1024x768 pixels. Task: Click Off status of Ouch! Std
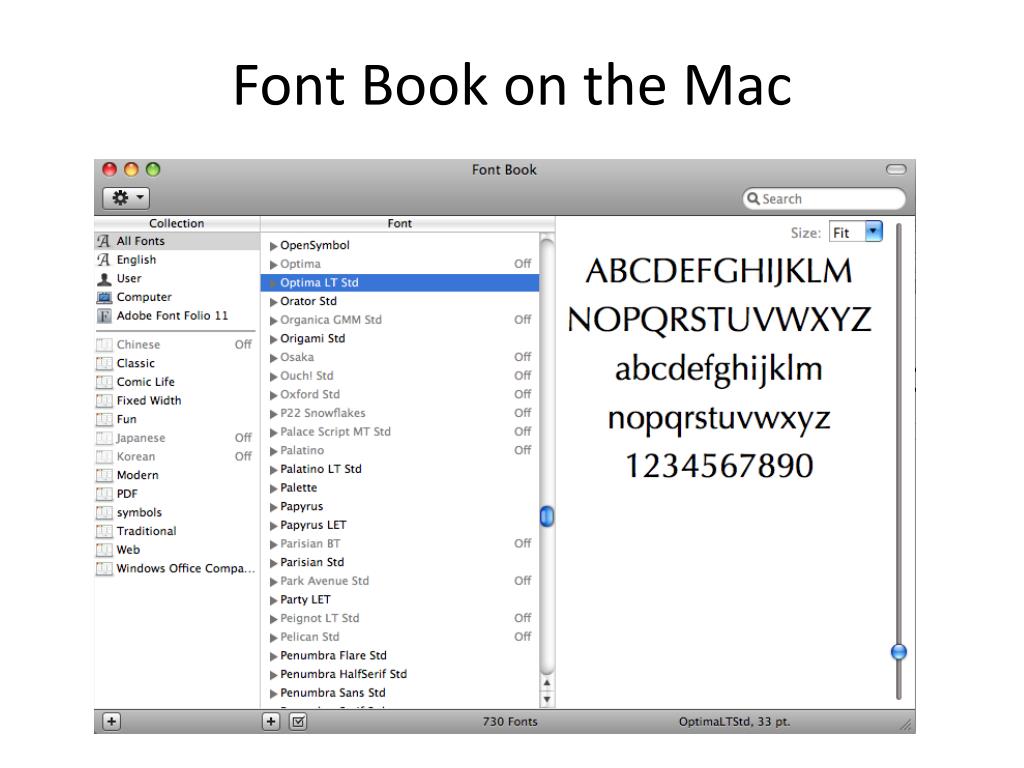(x=522, y=376)
